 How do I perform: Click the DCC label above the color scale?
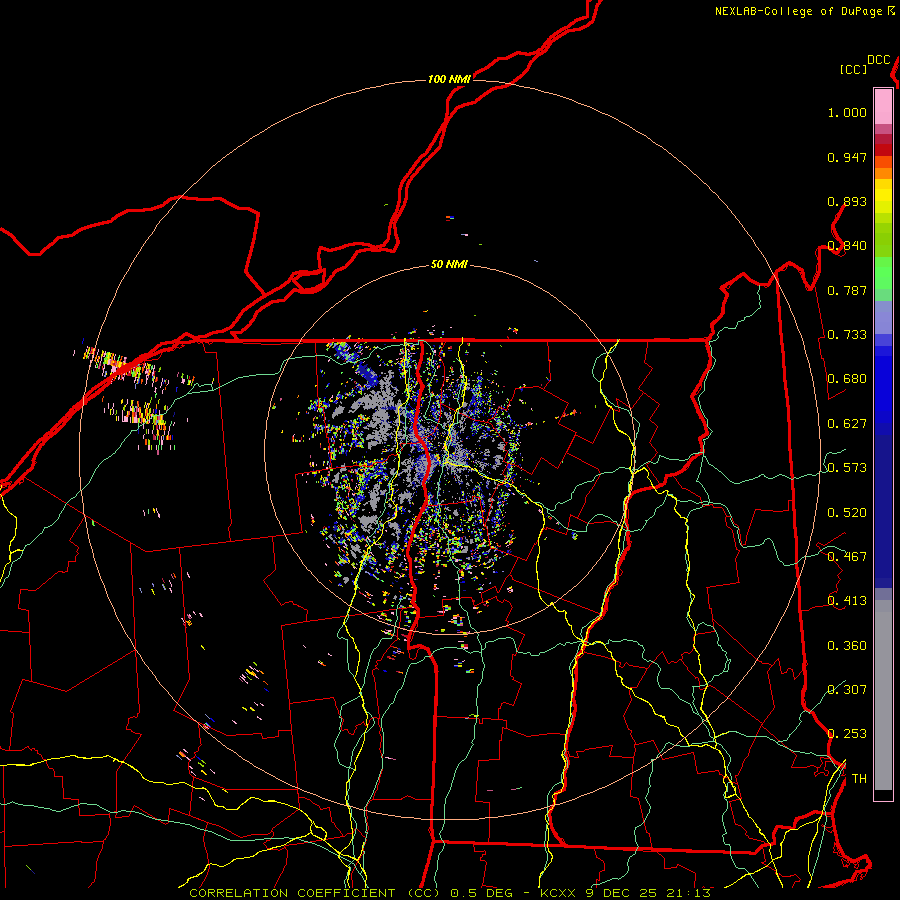point(879,60)
